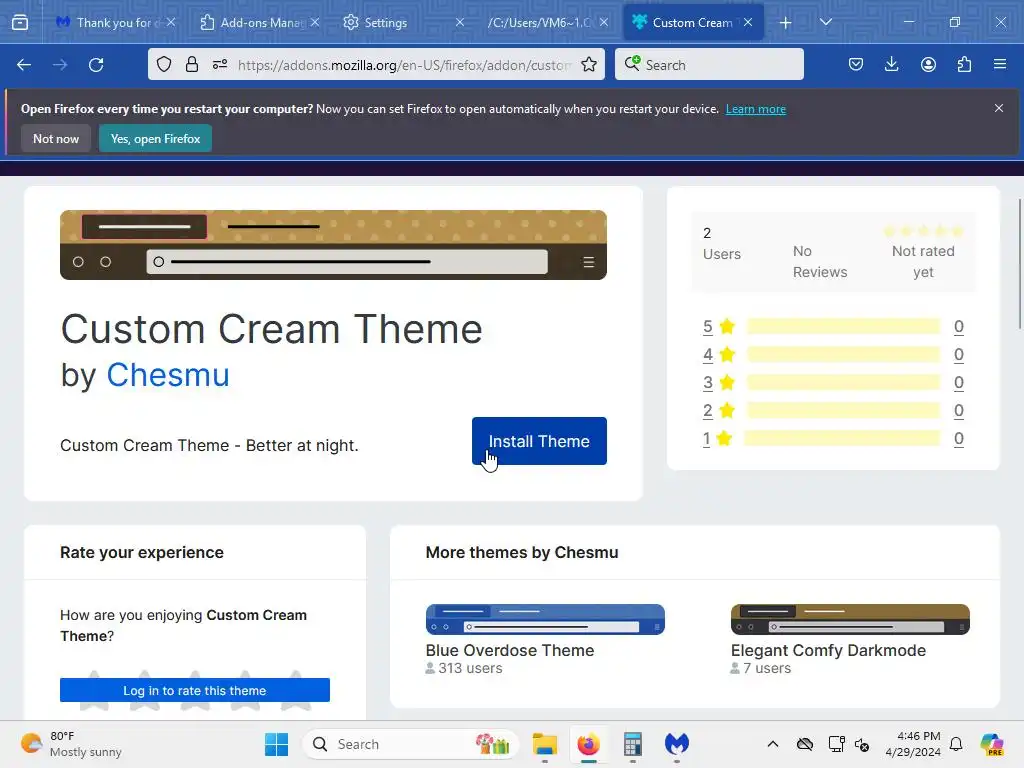The height and width of the screenshot is (768, 1024).
Task: Switch to the Thank you for tab
Action: tap(115, 22)
